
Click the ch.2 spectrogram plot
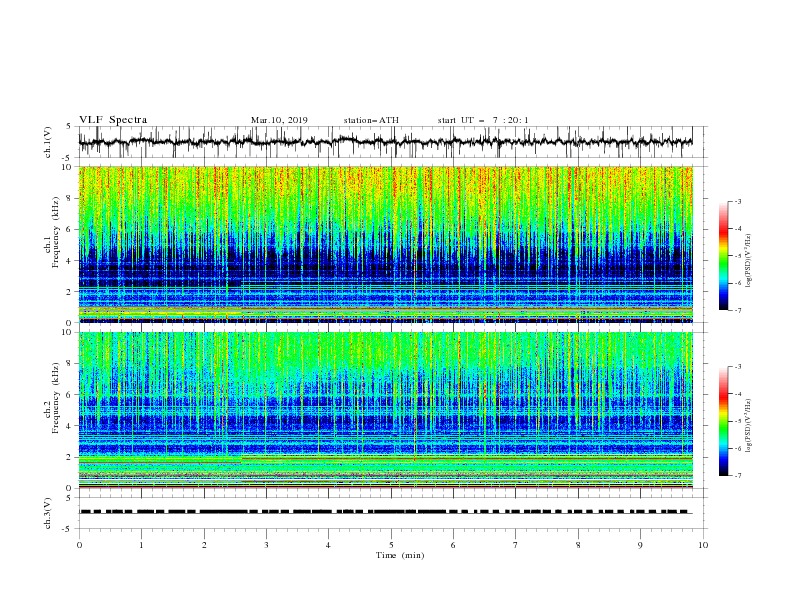(x=385, y=410)
